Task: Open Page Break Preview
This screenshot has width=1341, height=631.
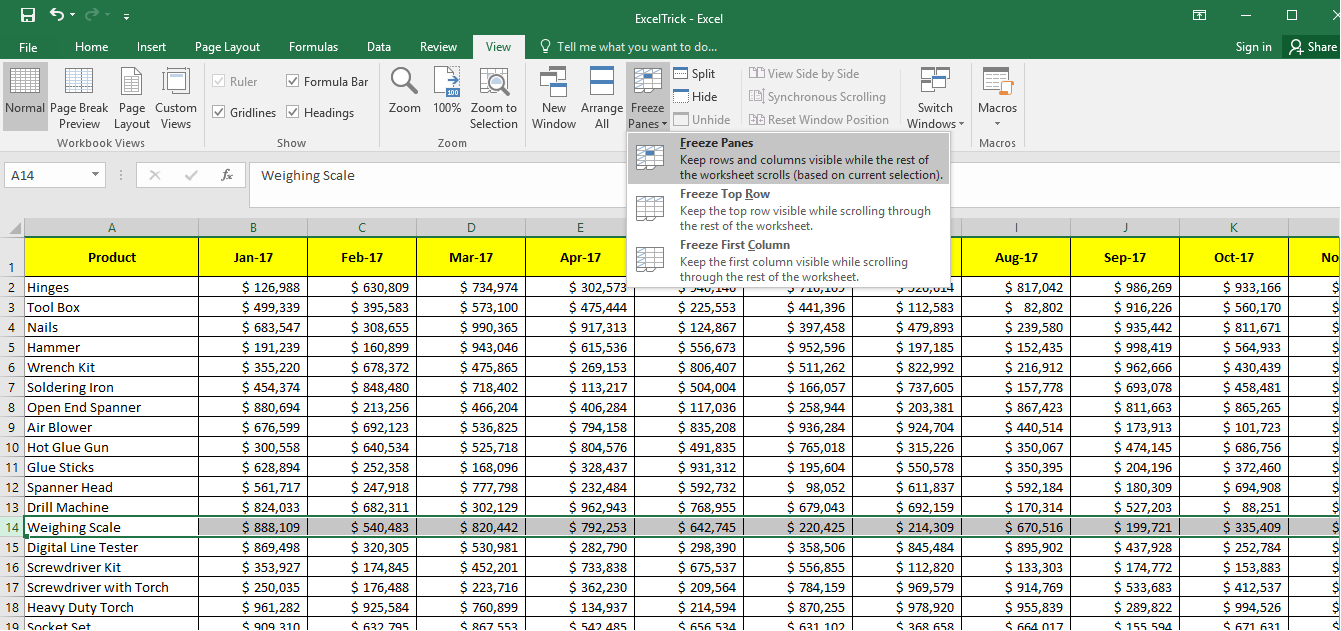Action: tap(79, 96)
